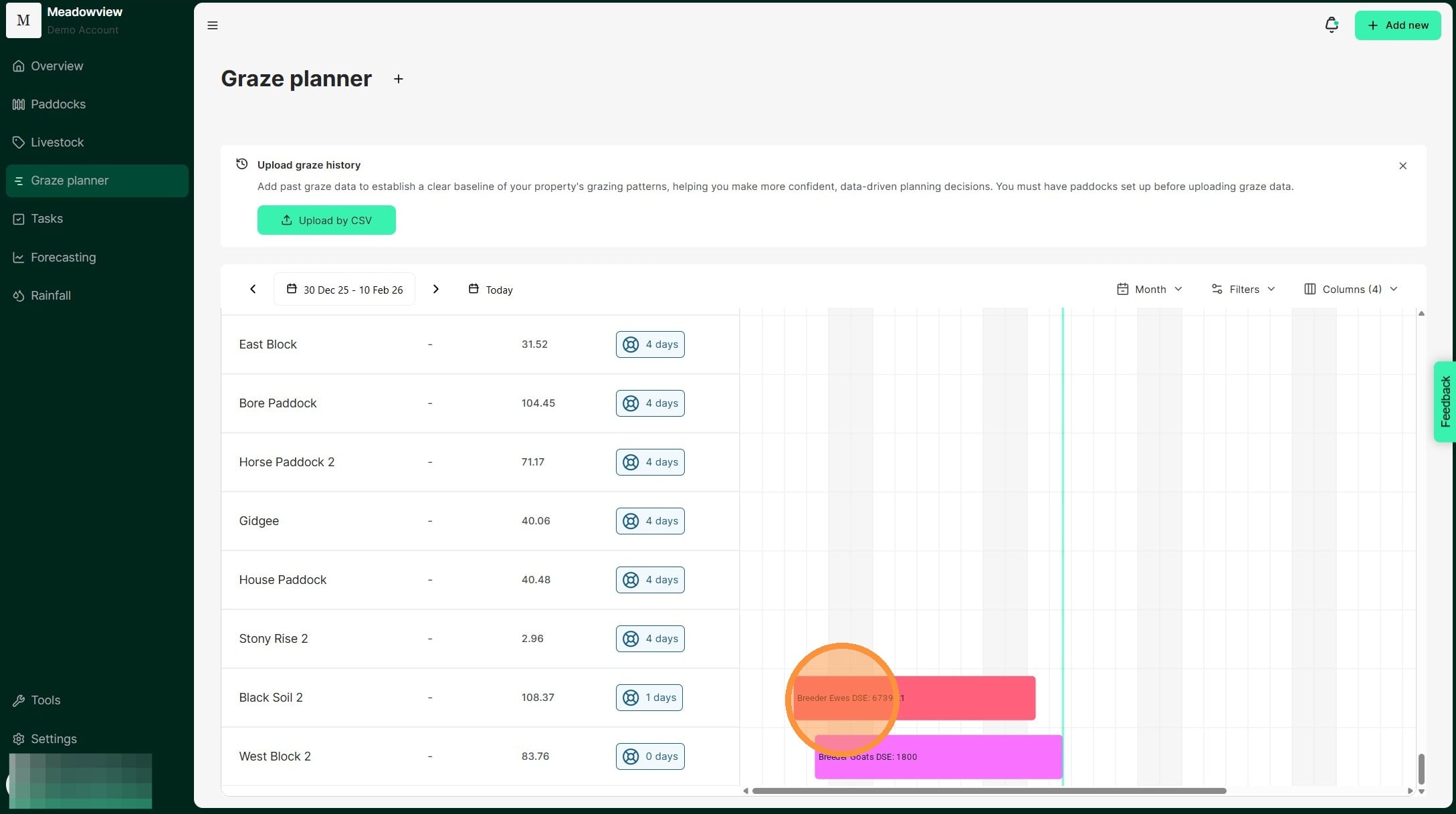This screenshot has height=814, width=1456.
Task: Open the date range picker field
Action: click(x=344, y=290)
